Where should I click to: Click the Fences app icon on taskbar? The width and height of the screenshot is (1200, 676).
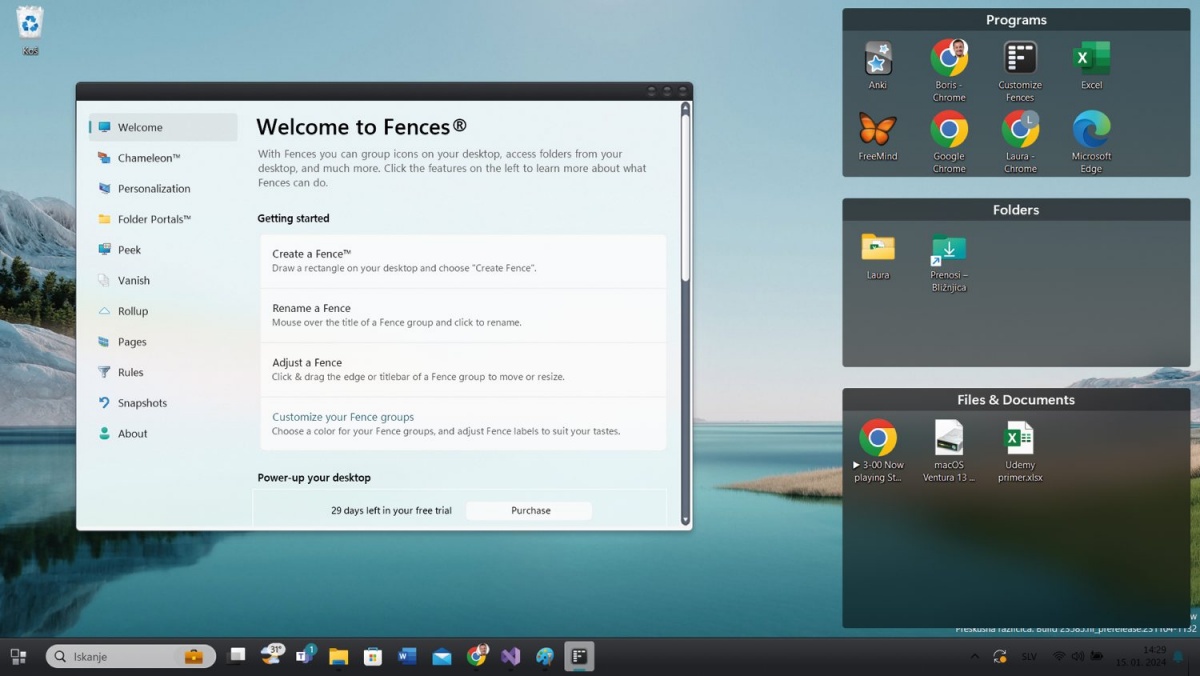[x=579, y=656]
